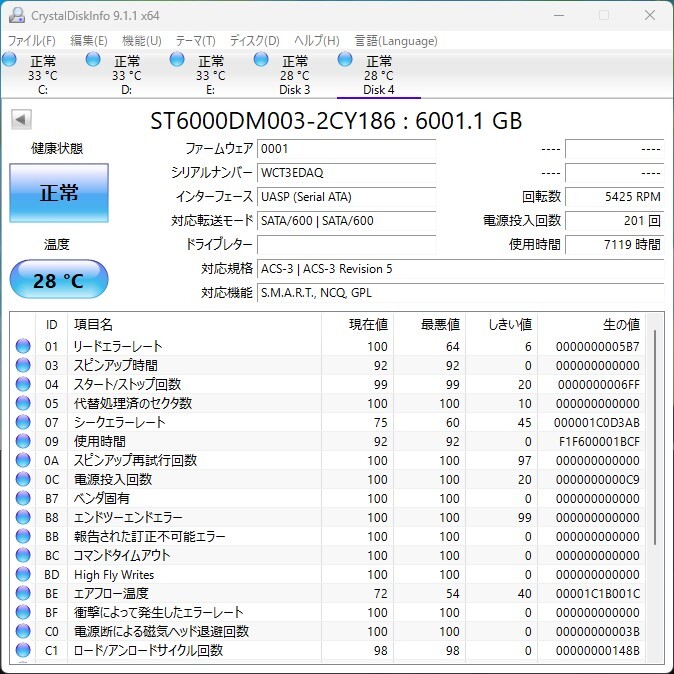Select the High Fly Writes row name
The width and height of the screenshot is (674, 674).
pyautogui.click(x=114, y=574)
